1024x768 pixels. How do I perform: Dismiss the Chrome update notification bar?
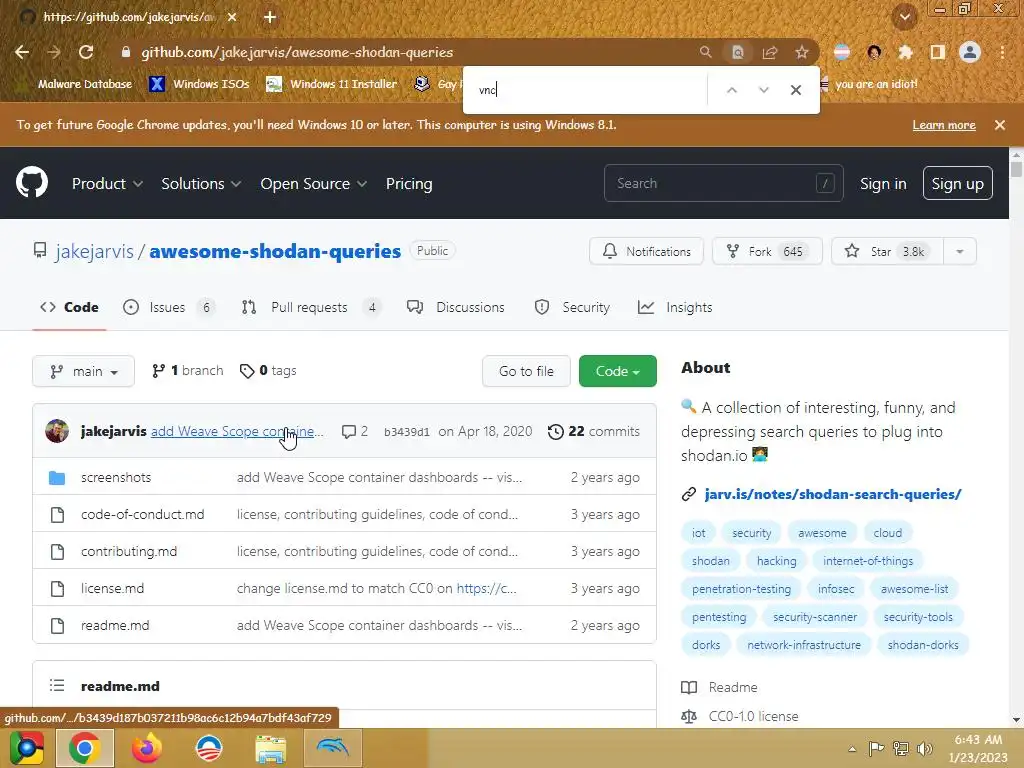pyautogui.click(x=999, y=125)
